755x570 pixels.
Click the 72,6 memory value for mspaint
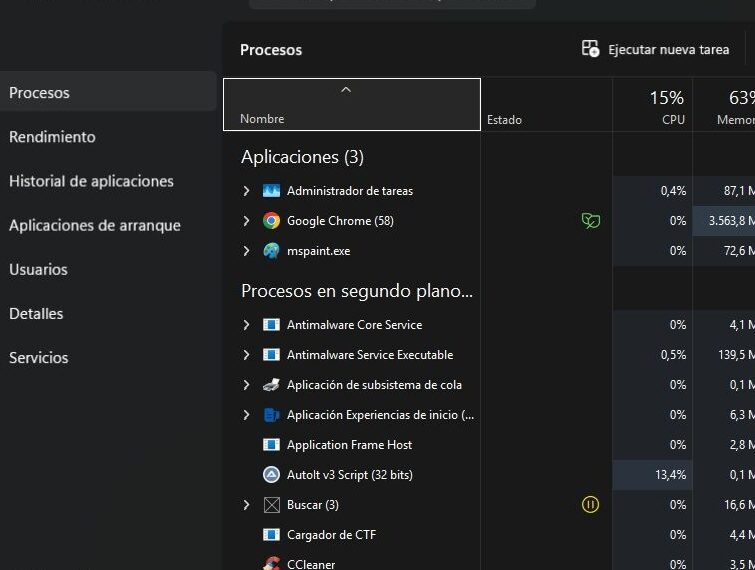(739, 251)
